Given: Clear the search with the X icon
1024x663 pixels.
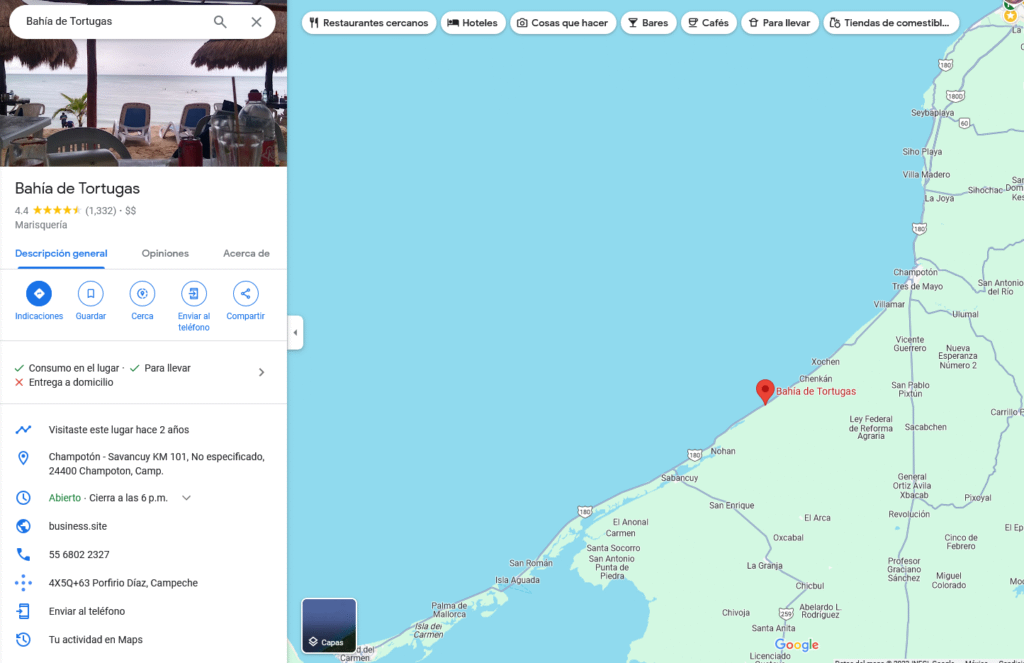Looking at the screenshot, I should click(256, 22).
